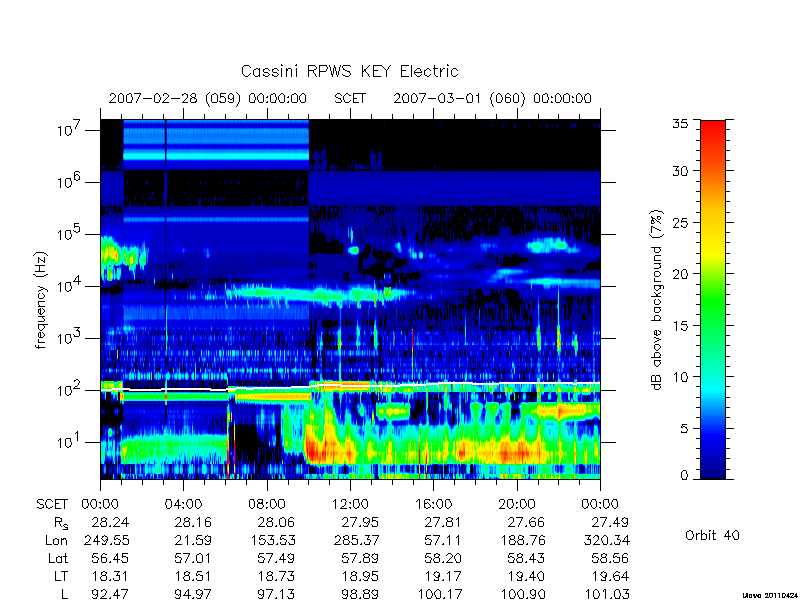Click the 'frequency (Hz)' axis label
The image size is (800, 600).
pyautogui.click(x=41, y=300)
